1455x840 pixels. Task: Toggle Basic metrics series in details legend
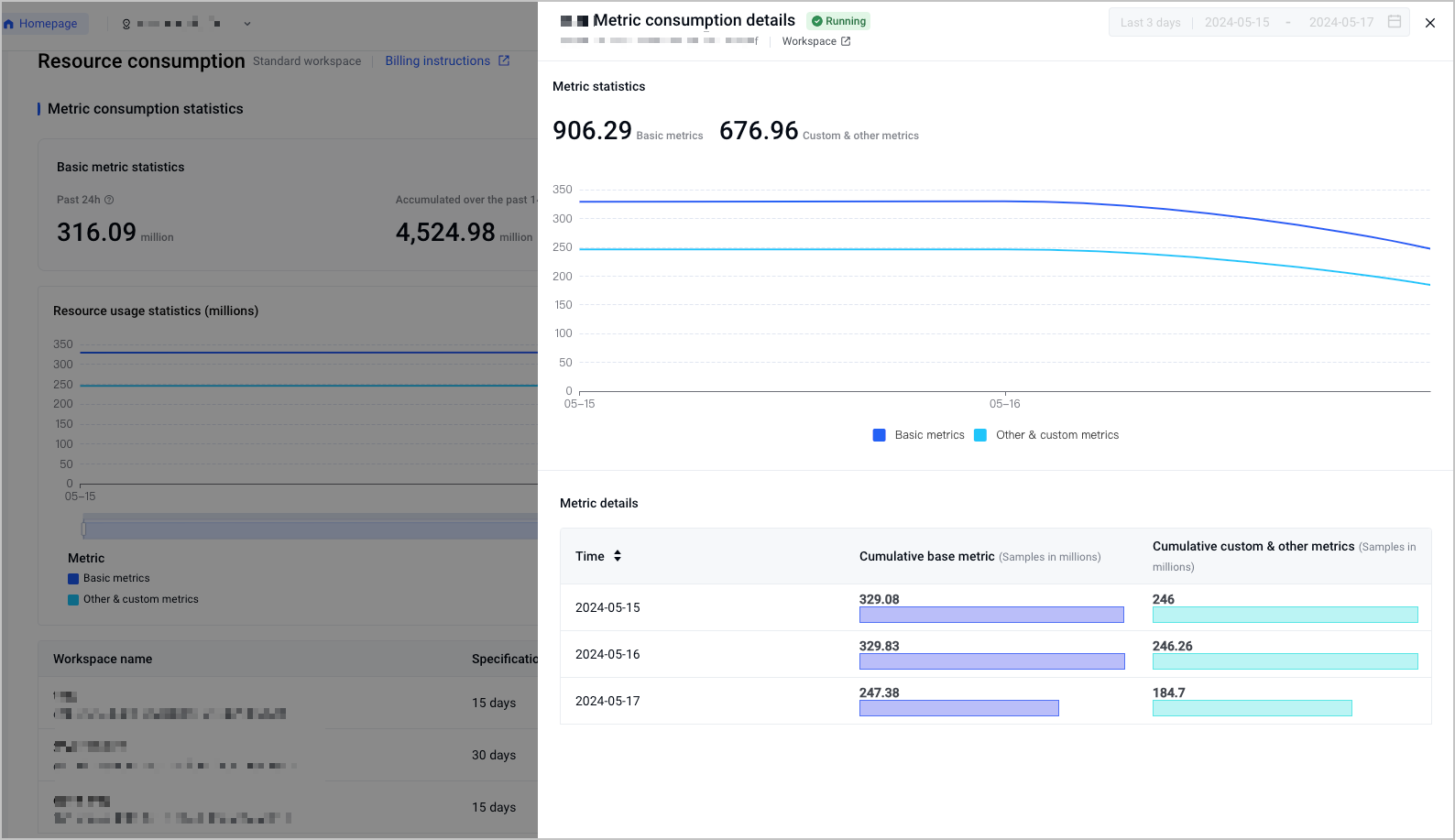click(x=919, y=435)
